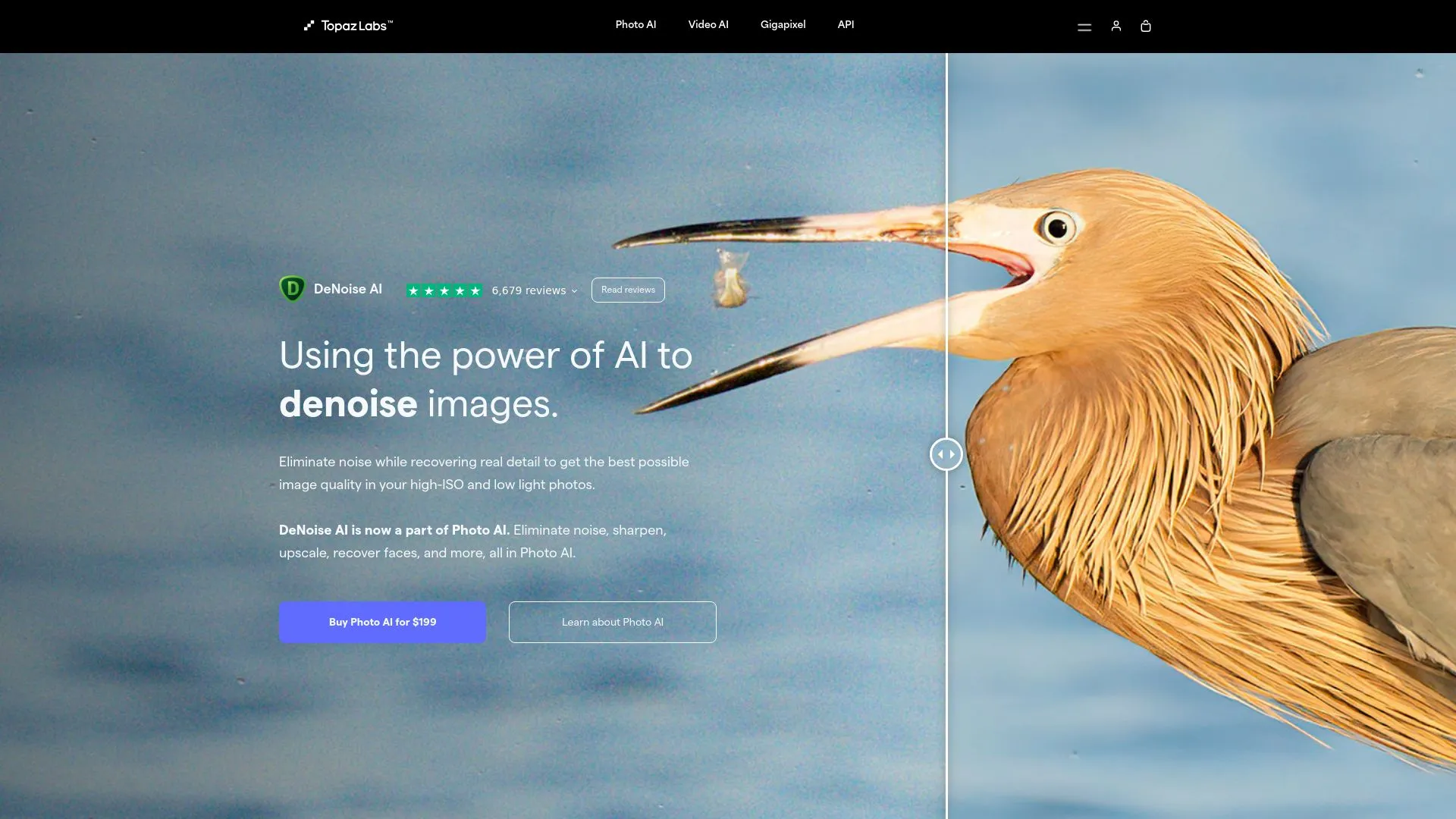Click the Read reviews button
Viewport: 1456px width, 819px height.
pos(627,290)
